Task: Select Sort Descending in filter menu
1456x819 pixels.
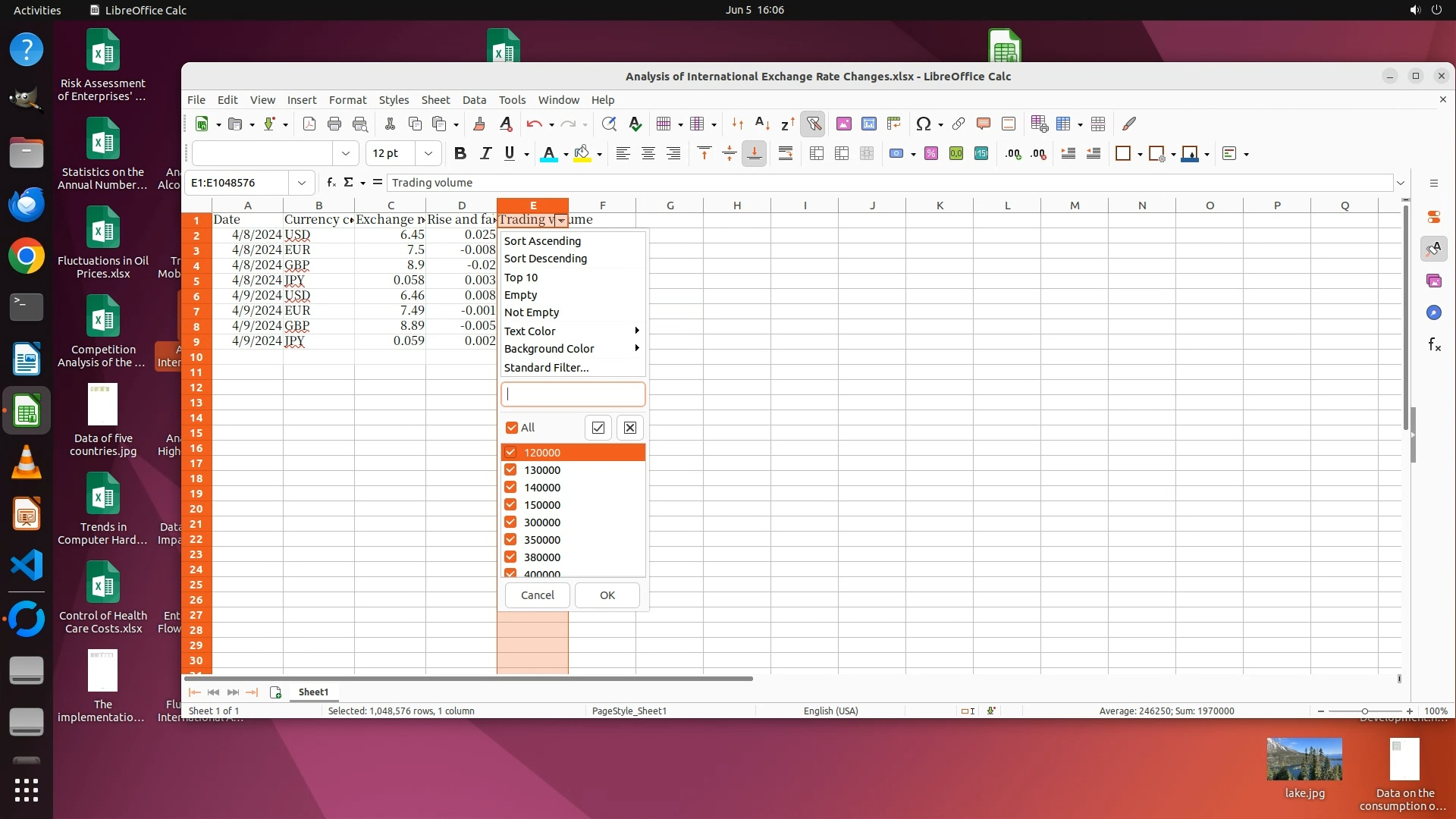Action: coord(545,259)
